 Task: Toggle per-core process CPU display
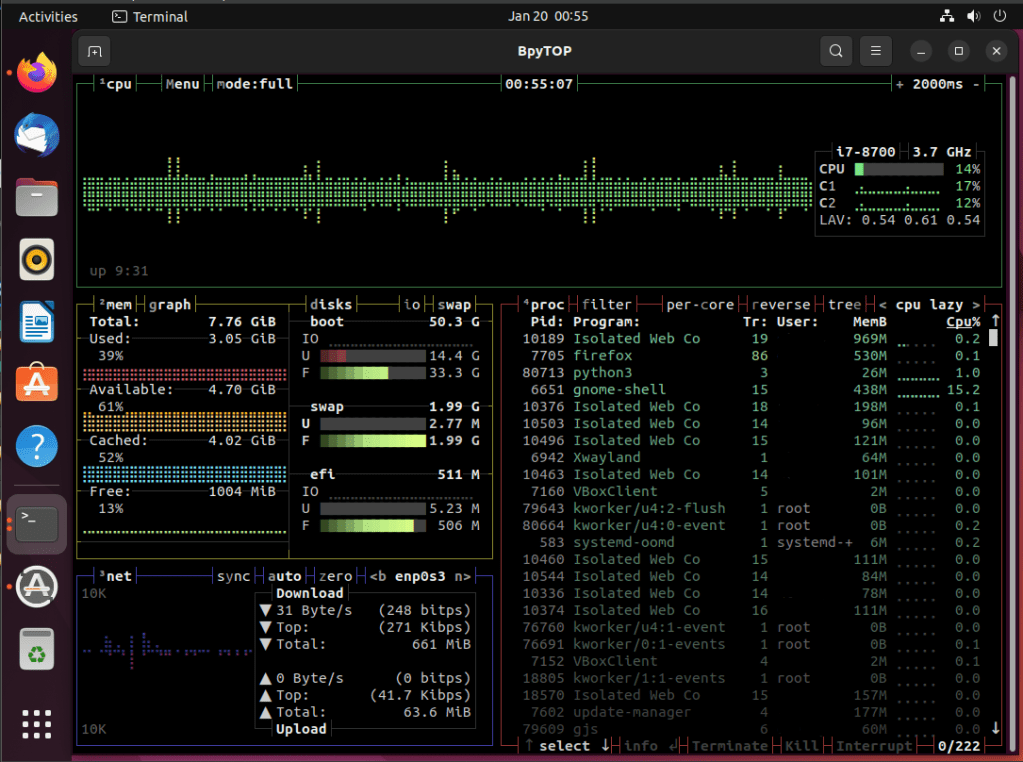click(700, 305)
